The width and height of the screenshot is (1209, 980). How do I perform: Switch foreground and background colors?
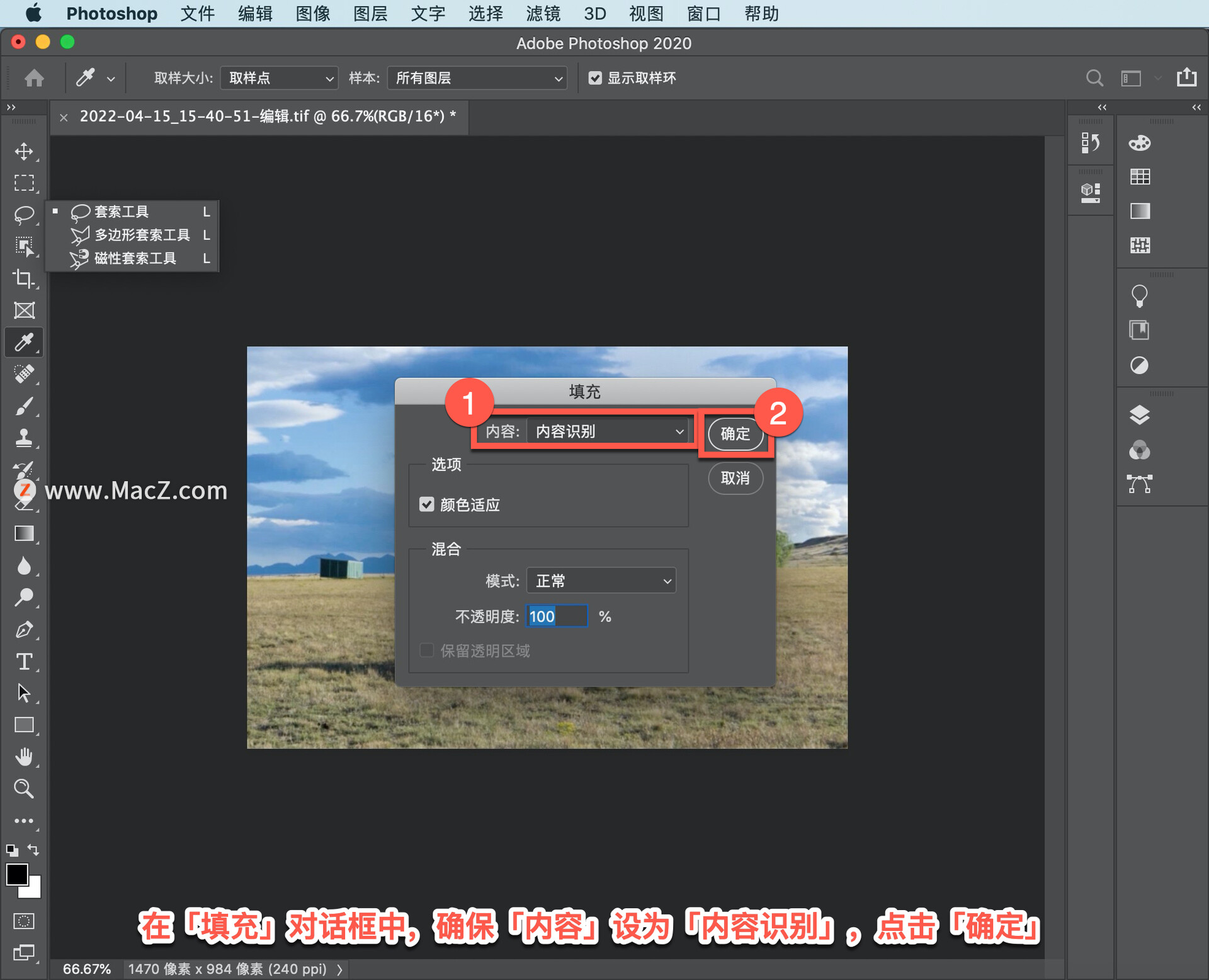34,850
